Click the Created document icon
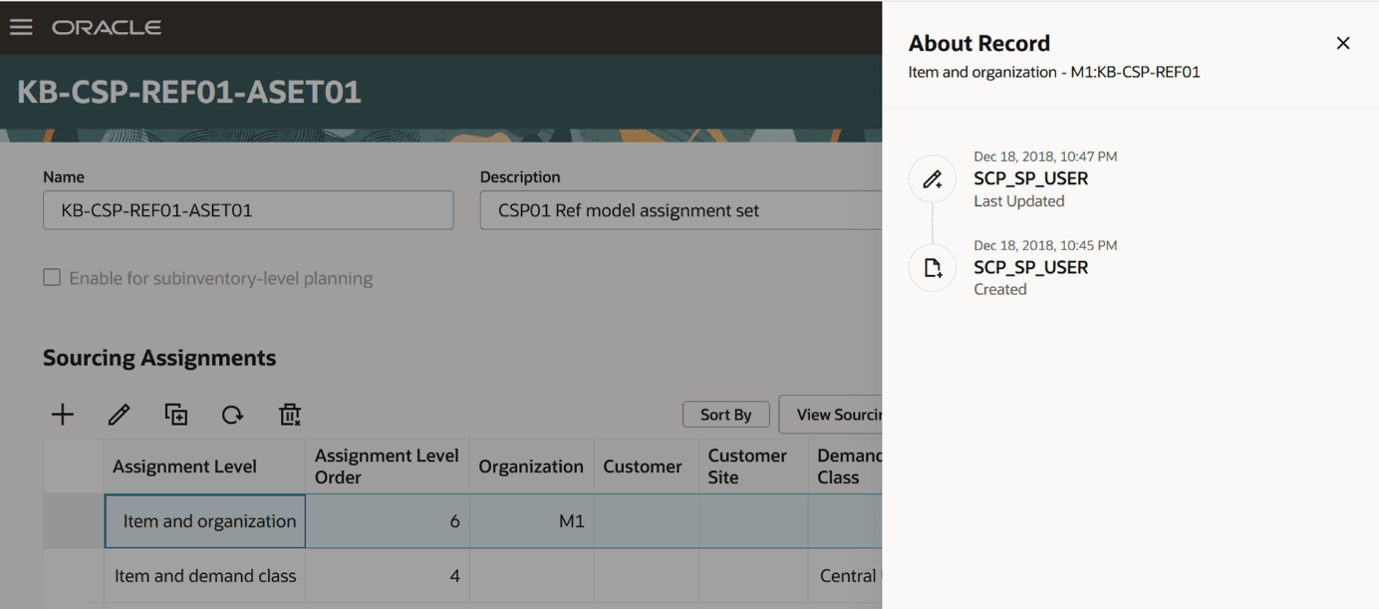Screen dimensions: 1379x609 click(932, 268)
